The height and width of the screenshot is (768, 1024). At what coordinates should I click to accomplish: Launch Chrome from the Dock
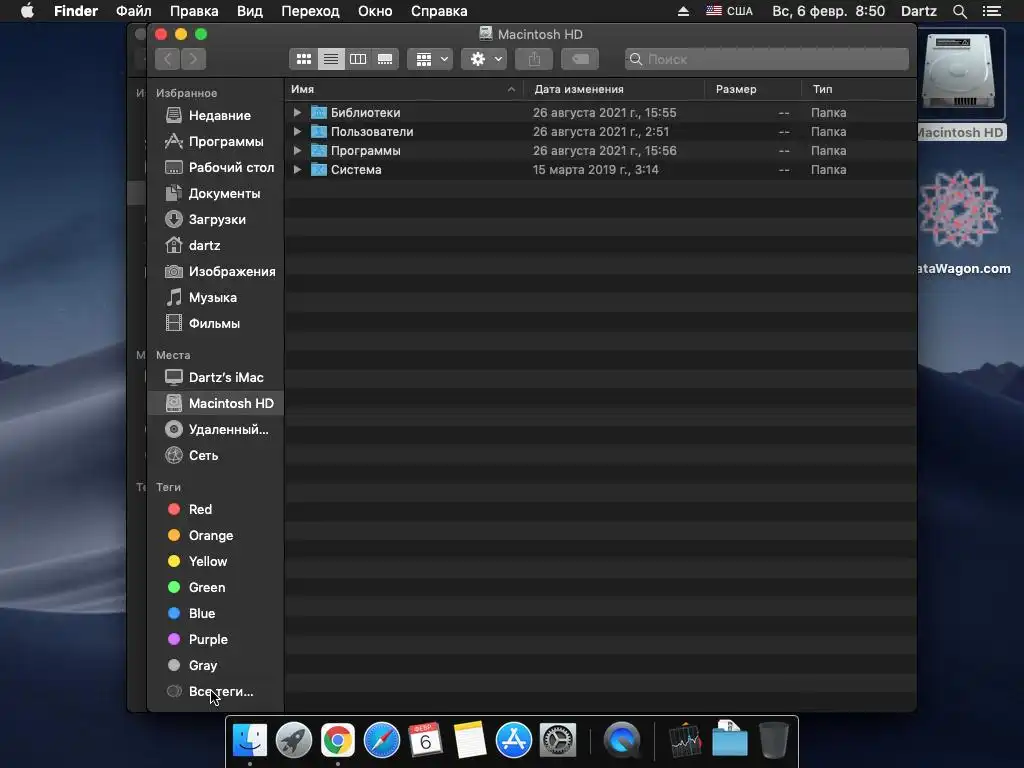click(x=338, y=741)
